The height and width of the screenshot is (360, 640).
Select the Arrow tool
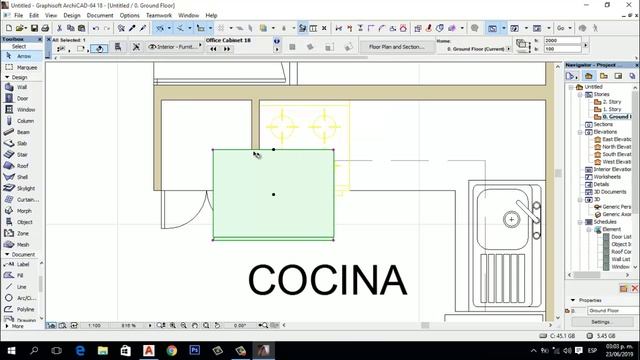coord(21,56)
